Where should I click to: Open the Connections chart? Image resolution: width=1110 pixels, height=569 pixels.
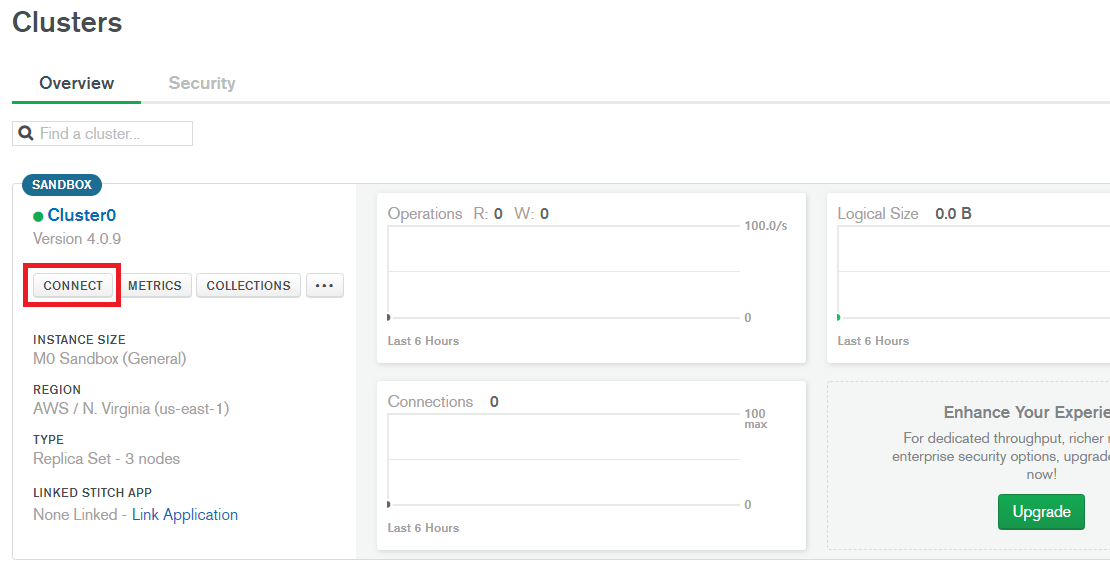click(591, 465)
